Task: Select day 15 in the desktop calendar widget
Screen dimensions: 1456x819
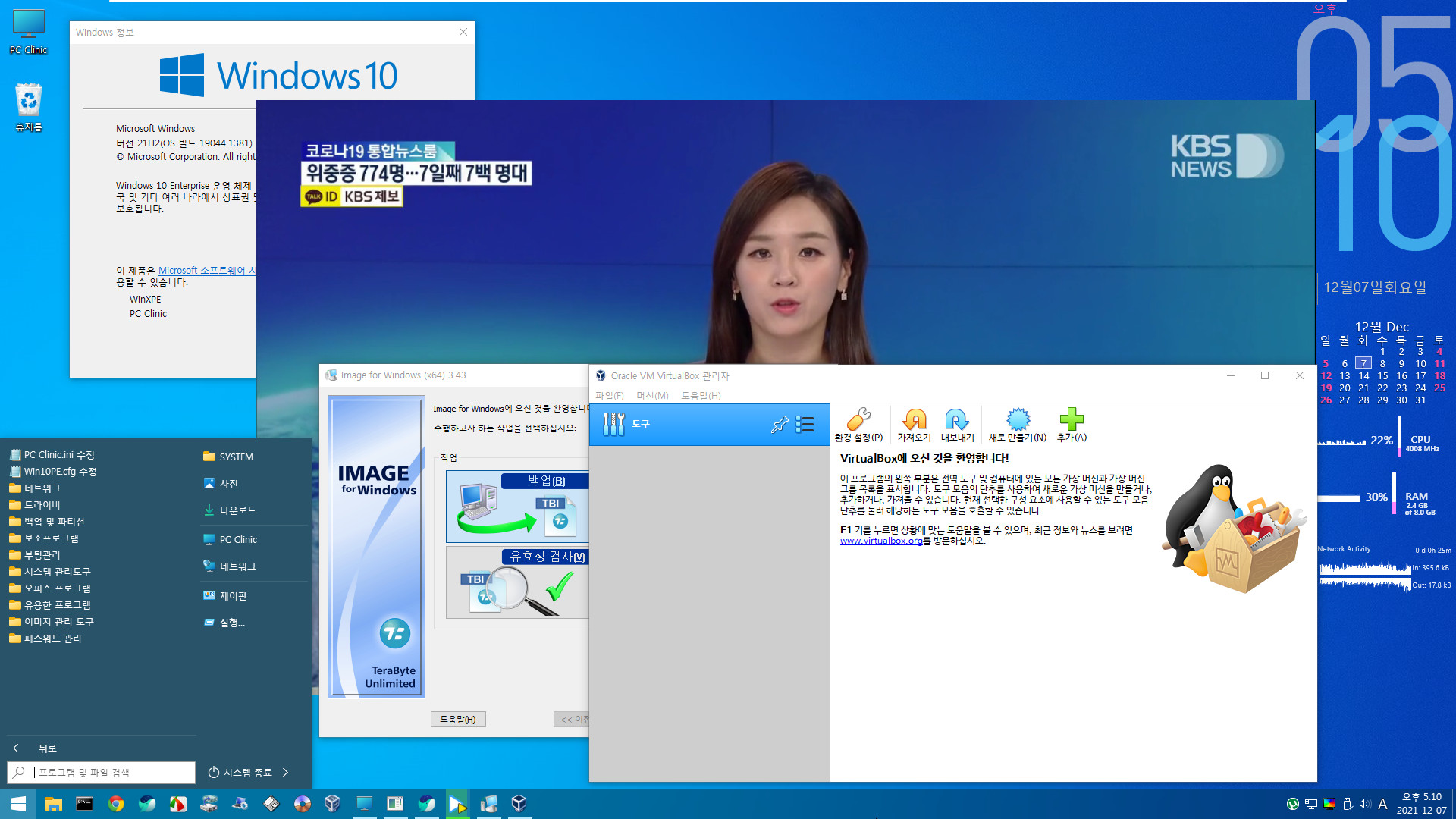Action: click(1382, 376)
